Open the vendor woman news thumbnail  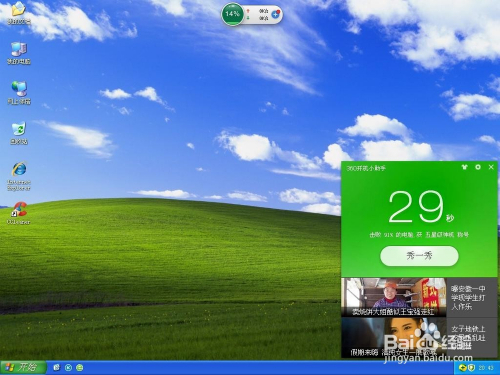tap(393, 297)
